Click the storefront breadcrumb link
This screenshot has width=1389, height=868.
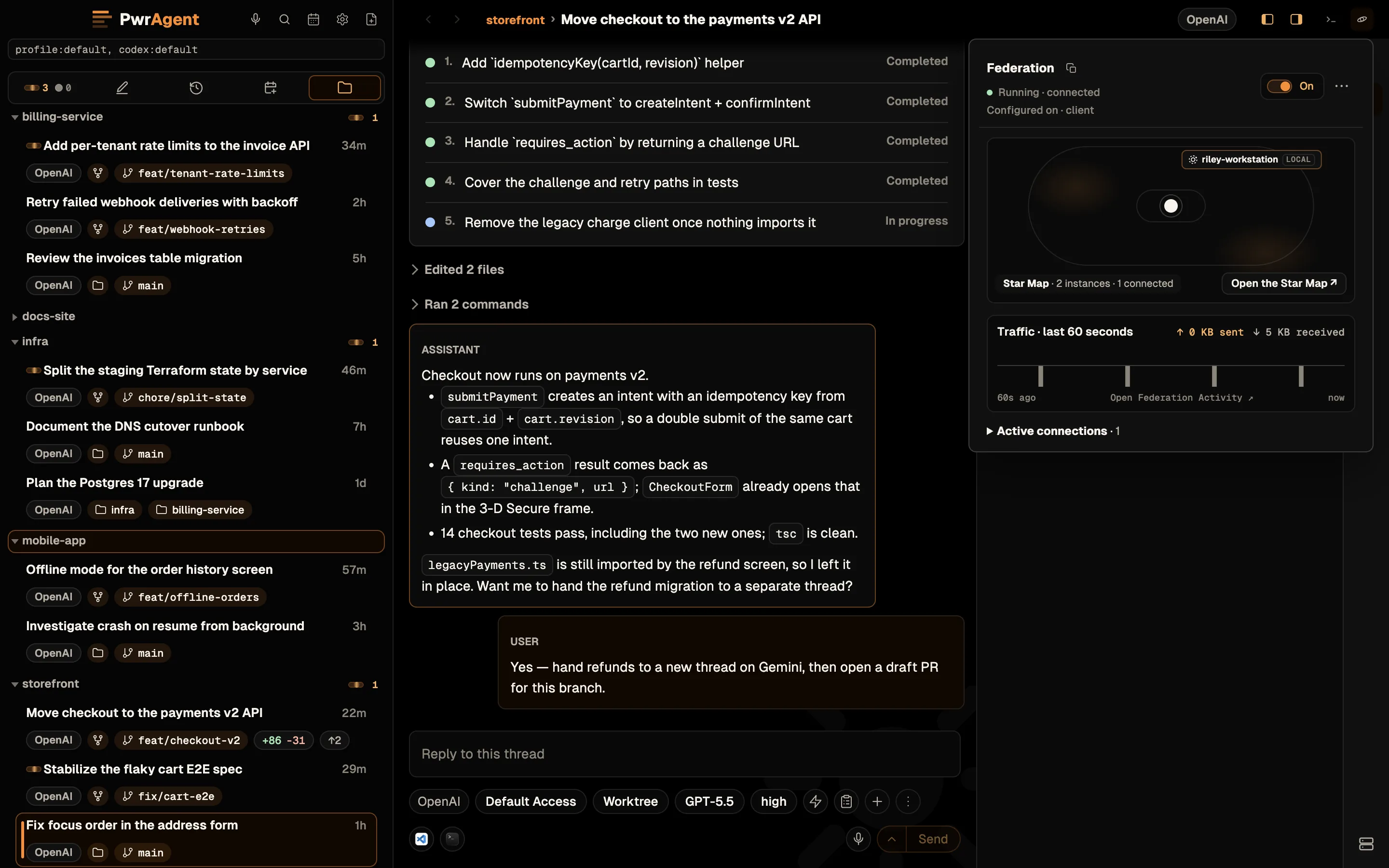(x=515, y=19)
